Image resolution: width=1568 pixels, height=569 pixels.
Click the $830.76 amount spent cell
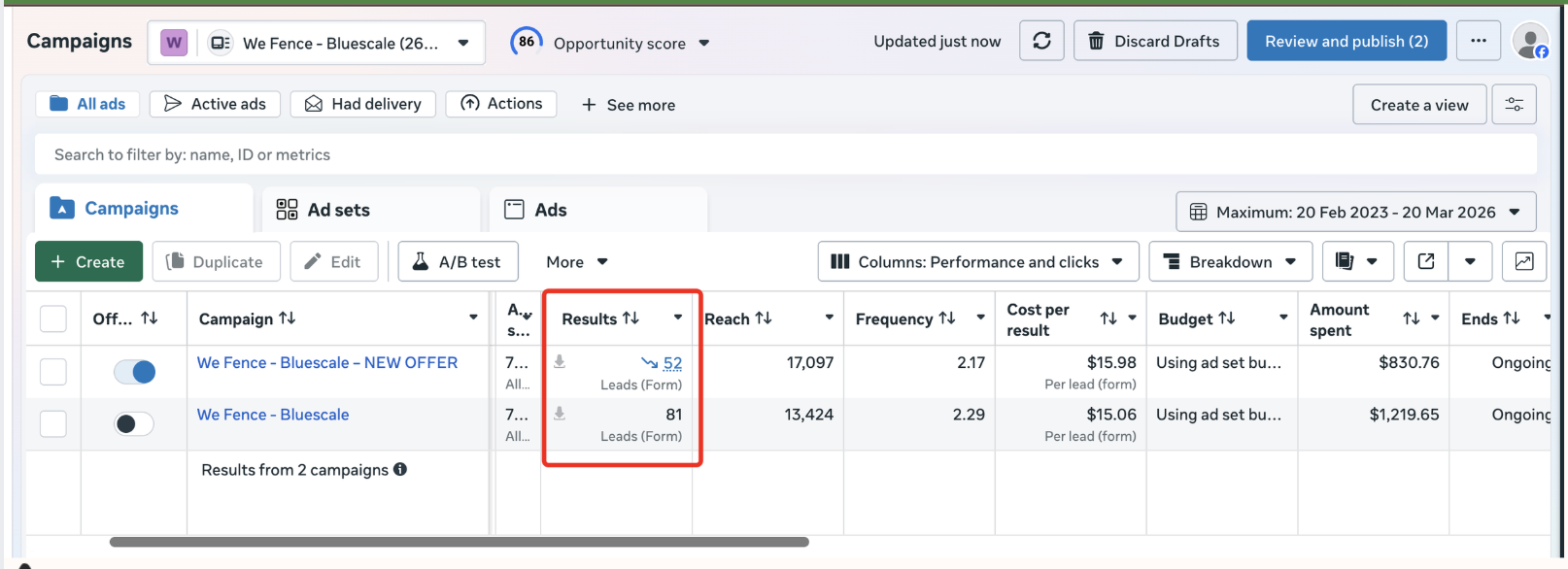pyautogui.click(x=1409, y=362)
